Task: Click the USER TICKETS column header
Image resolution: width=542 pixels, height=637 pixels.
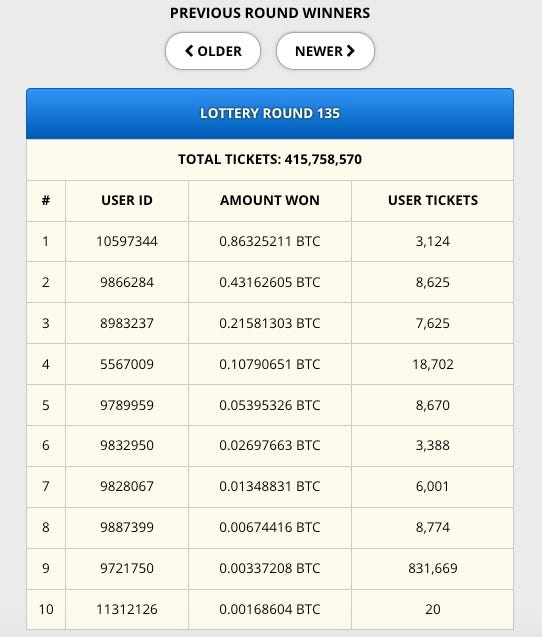Action: click(433, 200)
